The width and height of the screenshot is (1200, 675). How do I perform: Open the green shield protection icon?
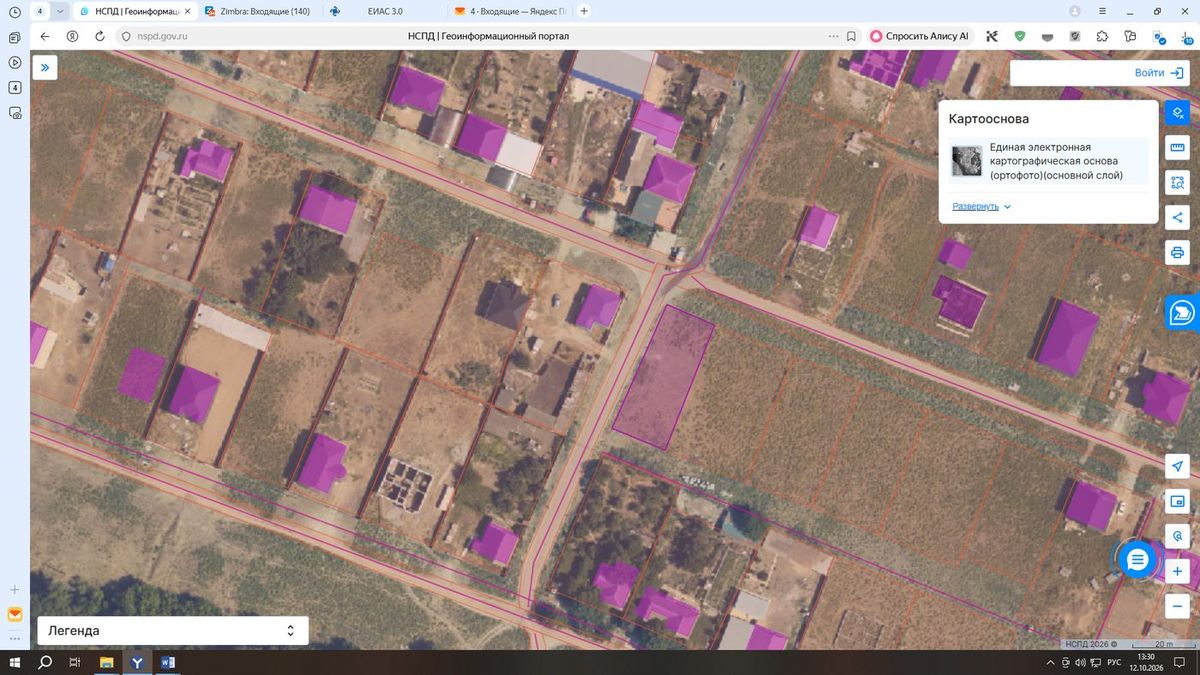[1020, 36]
